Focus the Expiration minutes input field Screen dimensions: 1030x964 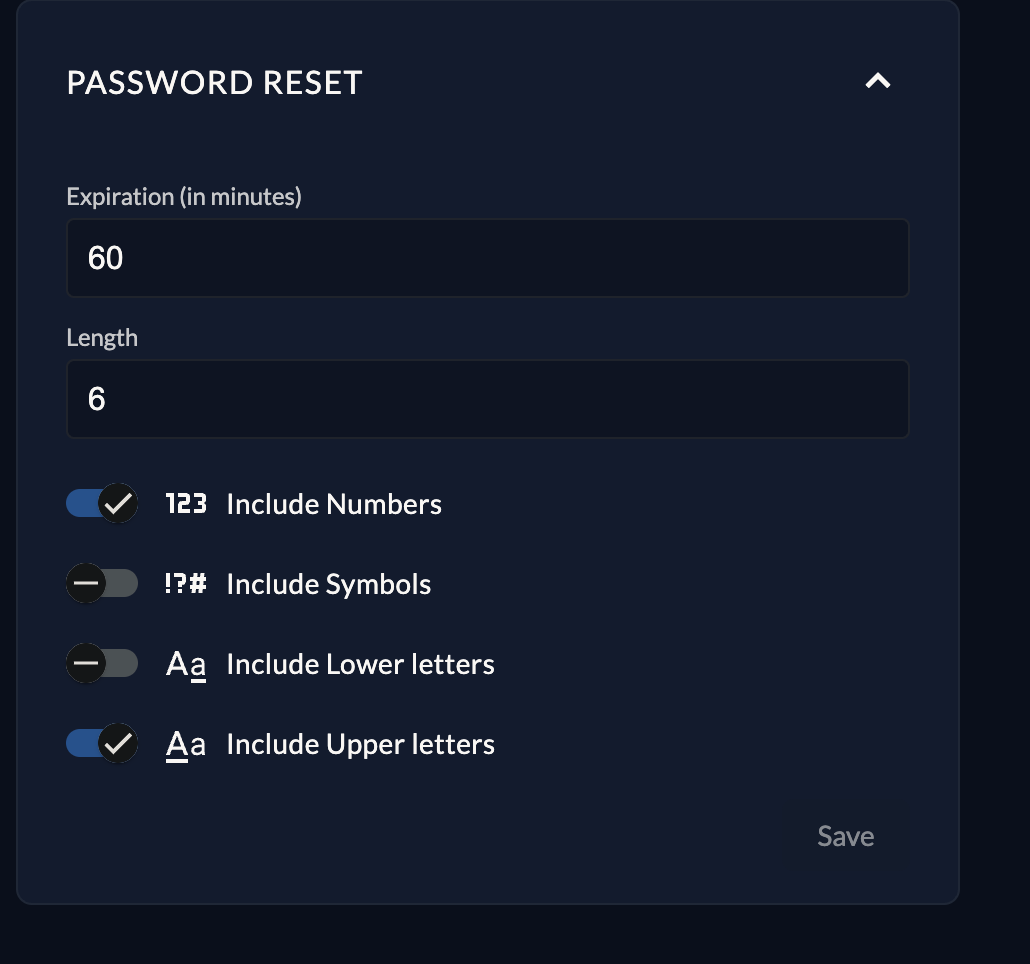tap(487, 258)
